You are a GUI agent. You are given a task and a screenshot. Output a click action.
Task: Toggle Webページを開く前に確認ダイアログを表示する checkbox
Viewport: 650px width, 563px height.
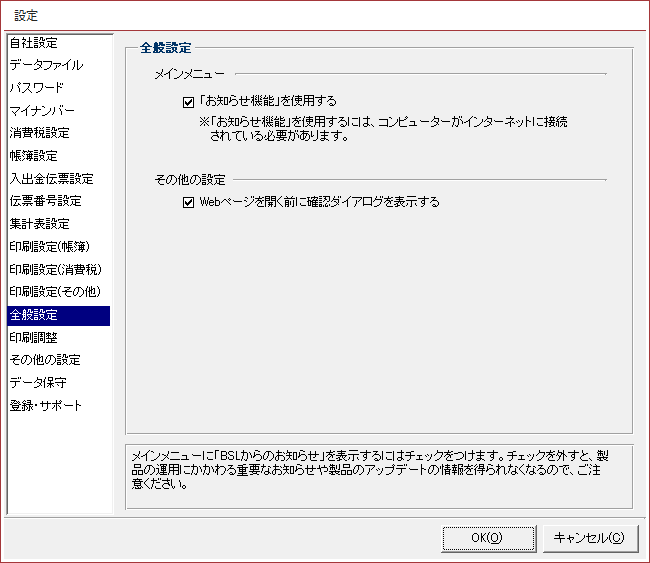pos(188,202)
